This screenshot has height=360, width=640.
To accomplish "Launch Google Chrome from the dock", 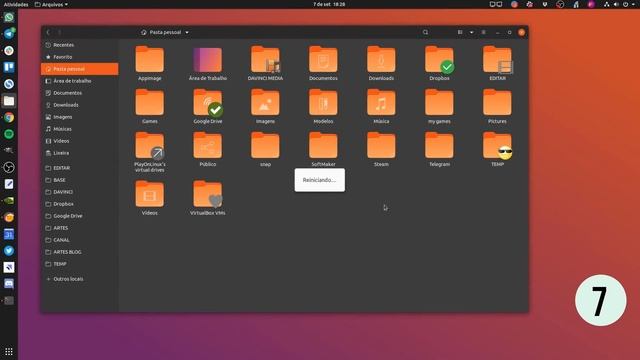I will [x=9, y=118].
